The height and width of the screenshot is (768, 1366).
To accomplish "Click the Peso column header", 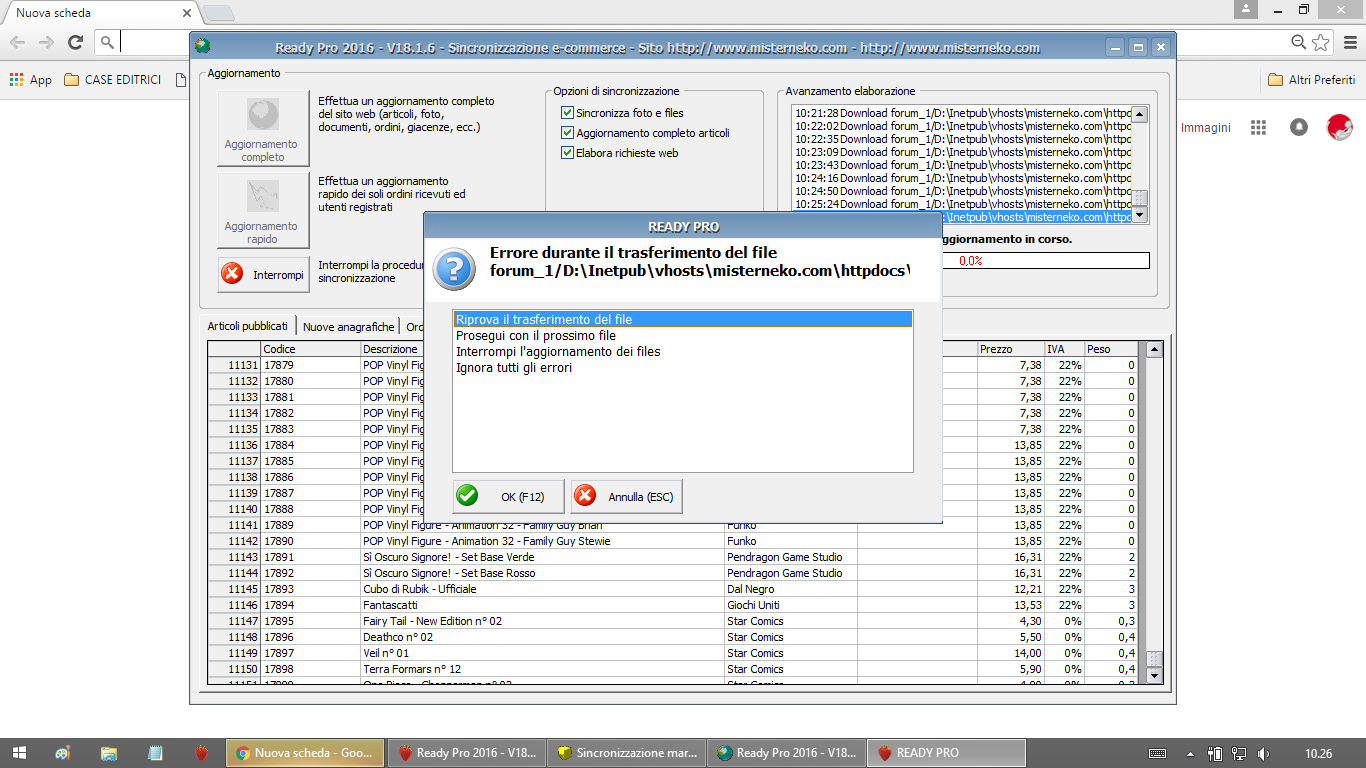I will coord(1111,349).
